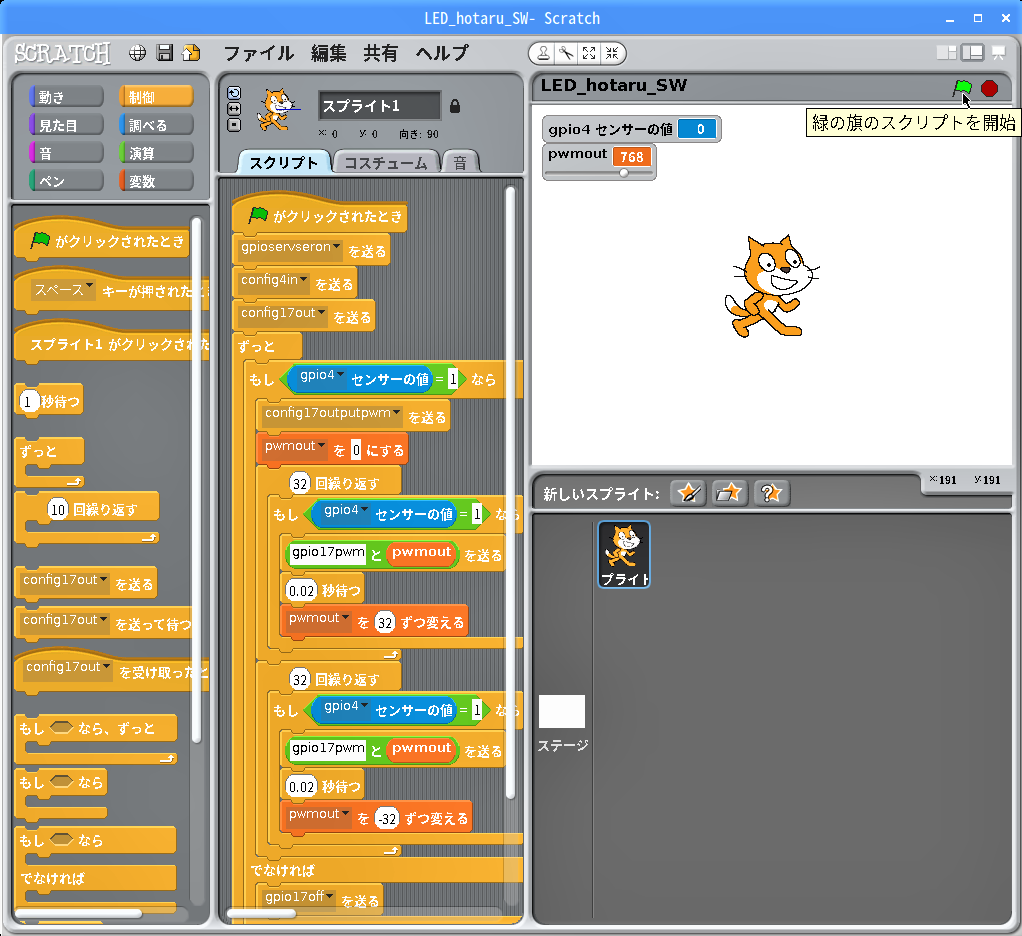The height and width of the screenshot is (936, 1022).
Task: Select the 見た目 block category
Action: pos(66,124)
